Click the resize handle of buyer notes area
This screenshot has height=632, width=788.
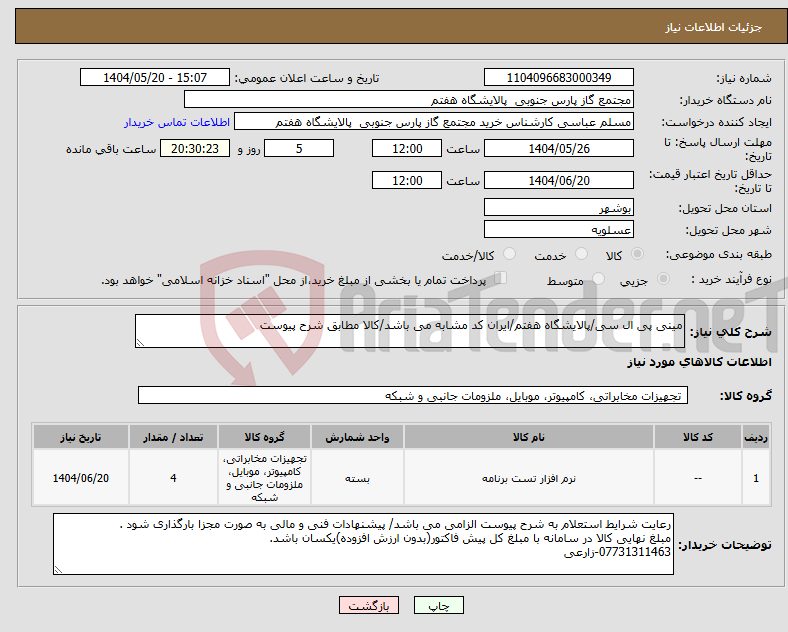click(58, 570)
